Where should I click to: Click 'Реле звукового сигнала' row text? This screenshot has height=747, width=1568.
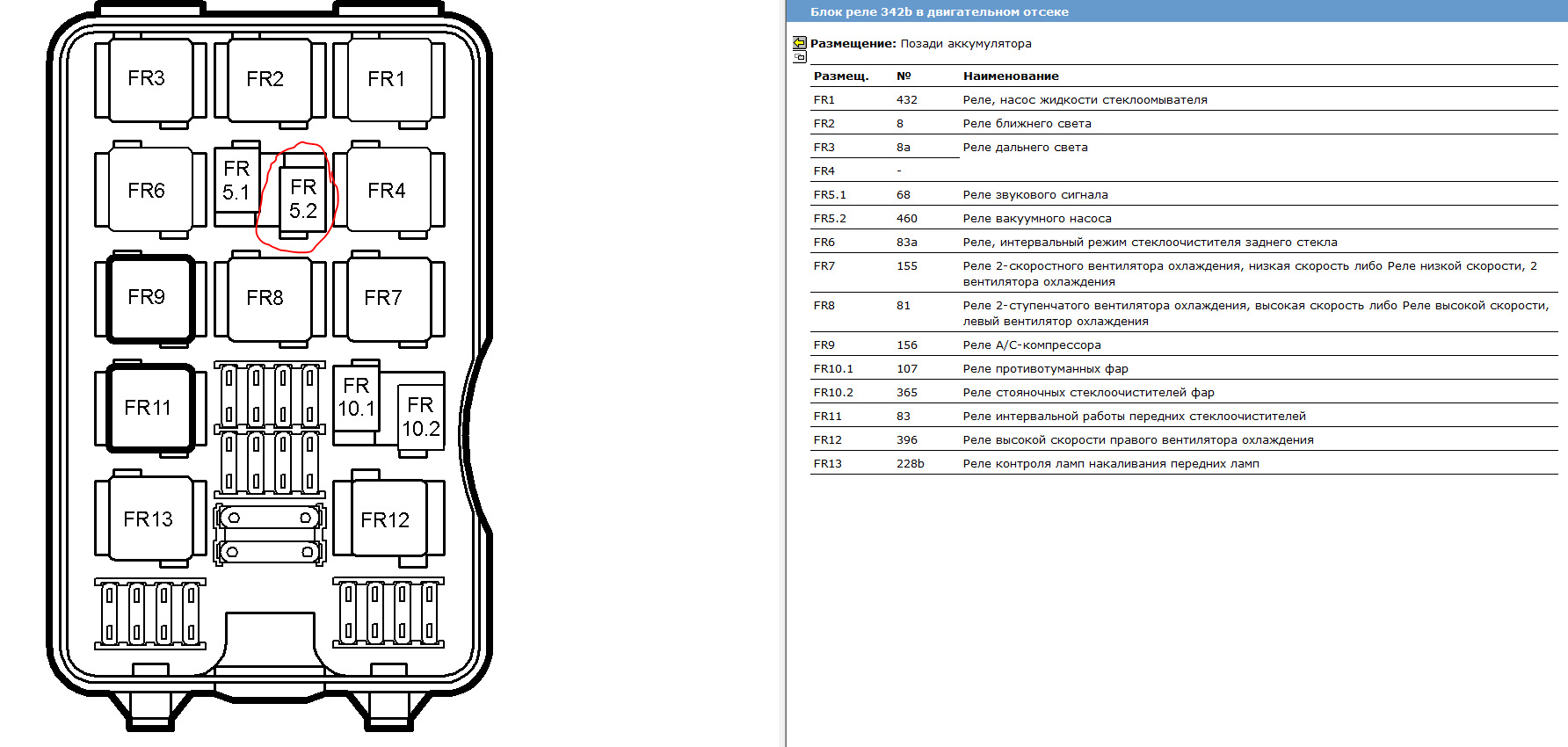pyautogui.click(x=1035, y=195)
